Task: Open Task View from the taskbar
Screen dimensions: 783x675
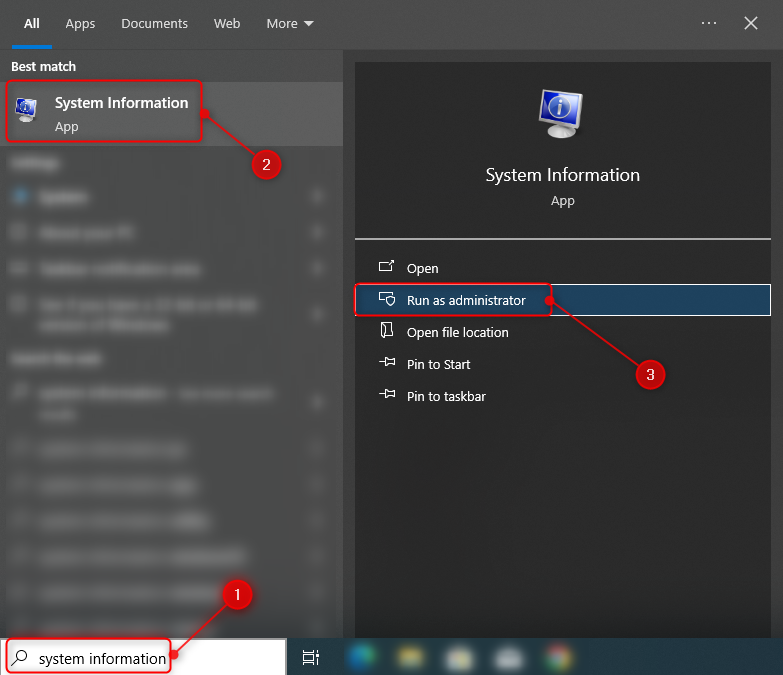Action: pyautogui.click(x=311, y=658)
